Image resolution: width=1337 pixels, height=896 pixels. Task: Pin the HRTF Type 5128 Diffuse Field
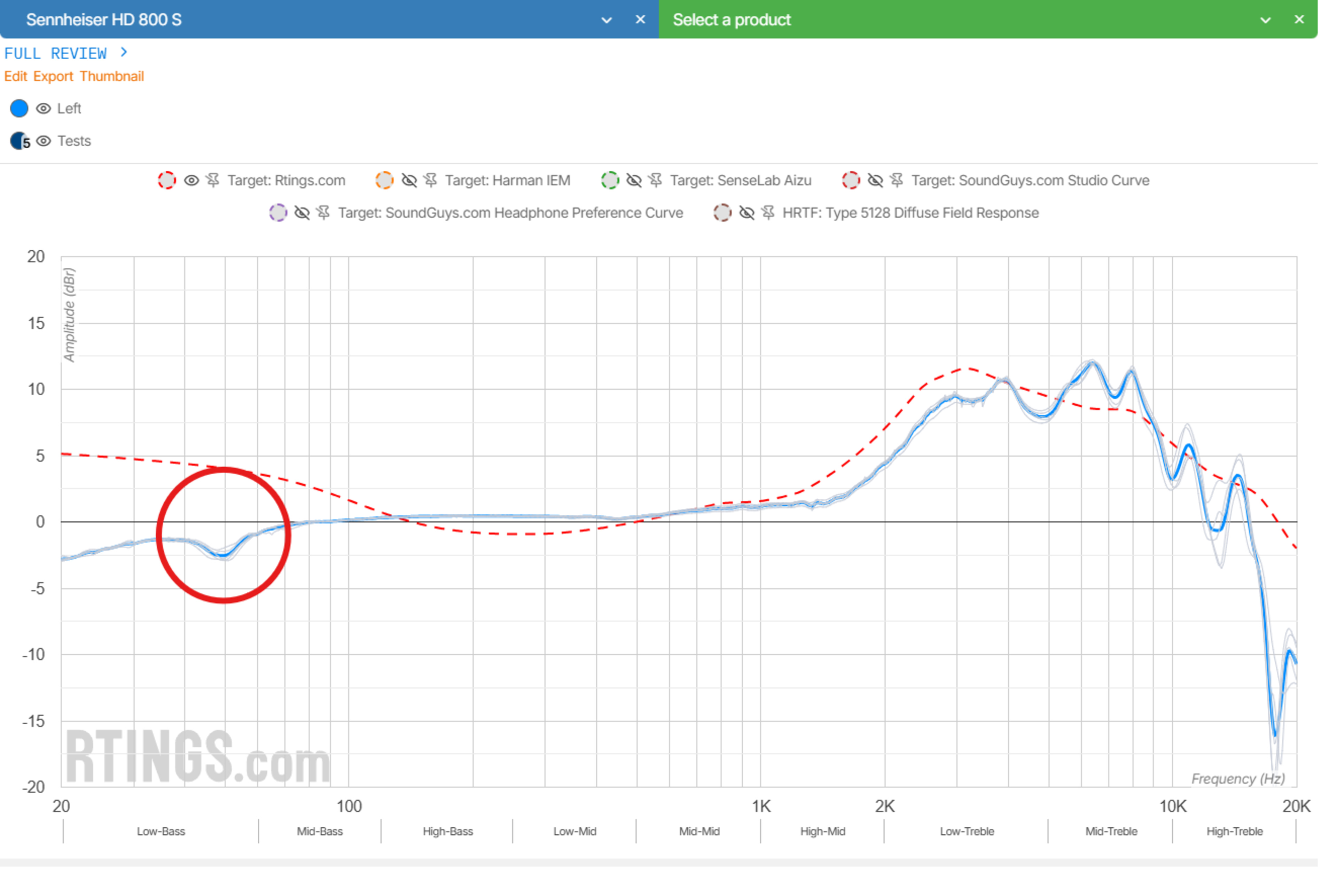click(x=768, y=213)
